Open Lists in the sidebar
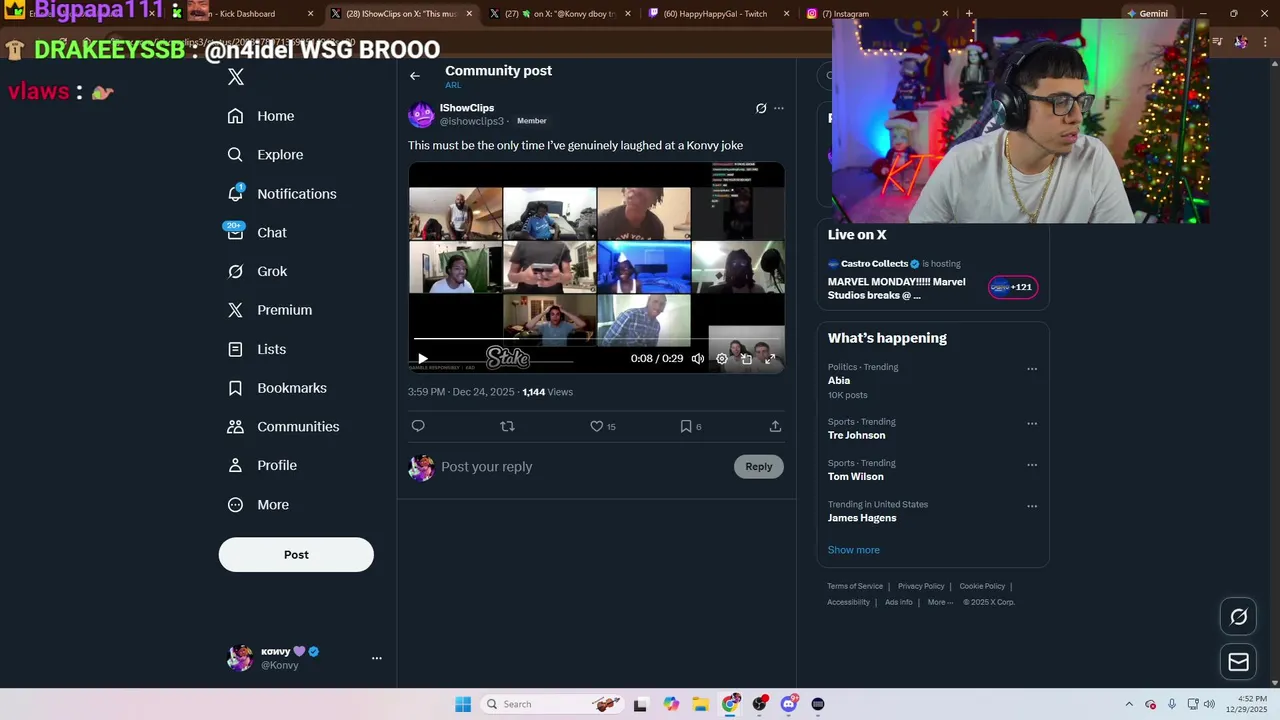 (256, 349)
